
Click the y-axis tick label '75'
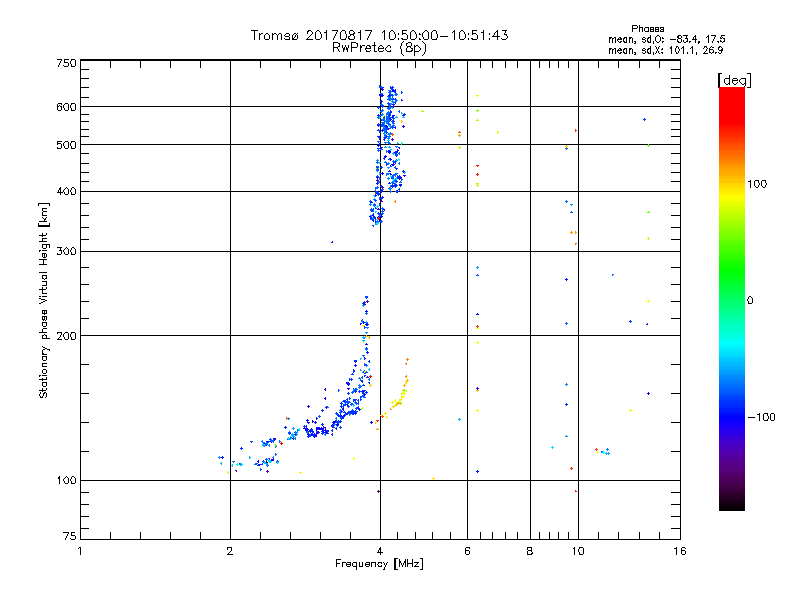[70, 536]
